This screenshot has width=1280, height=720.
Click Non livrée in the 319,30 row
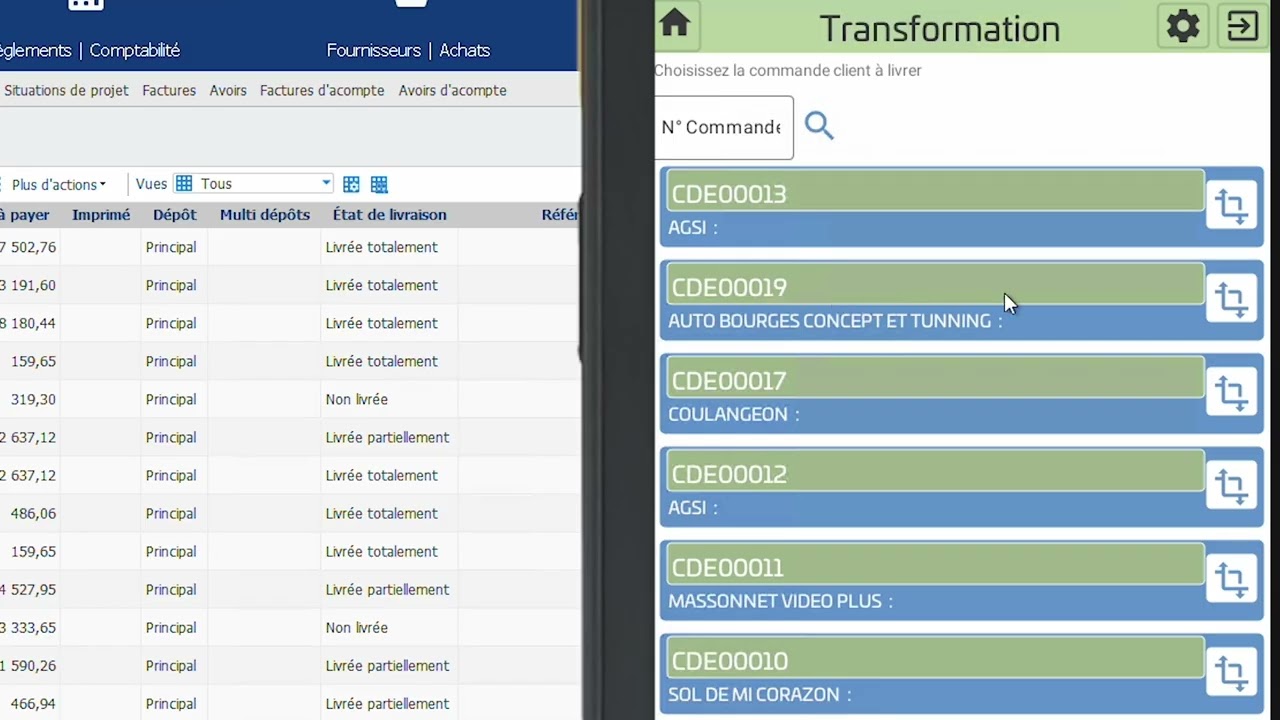[356, 399]
